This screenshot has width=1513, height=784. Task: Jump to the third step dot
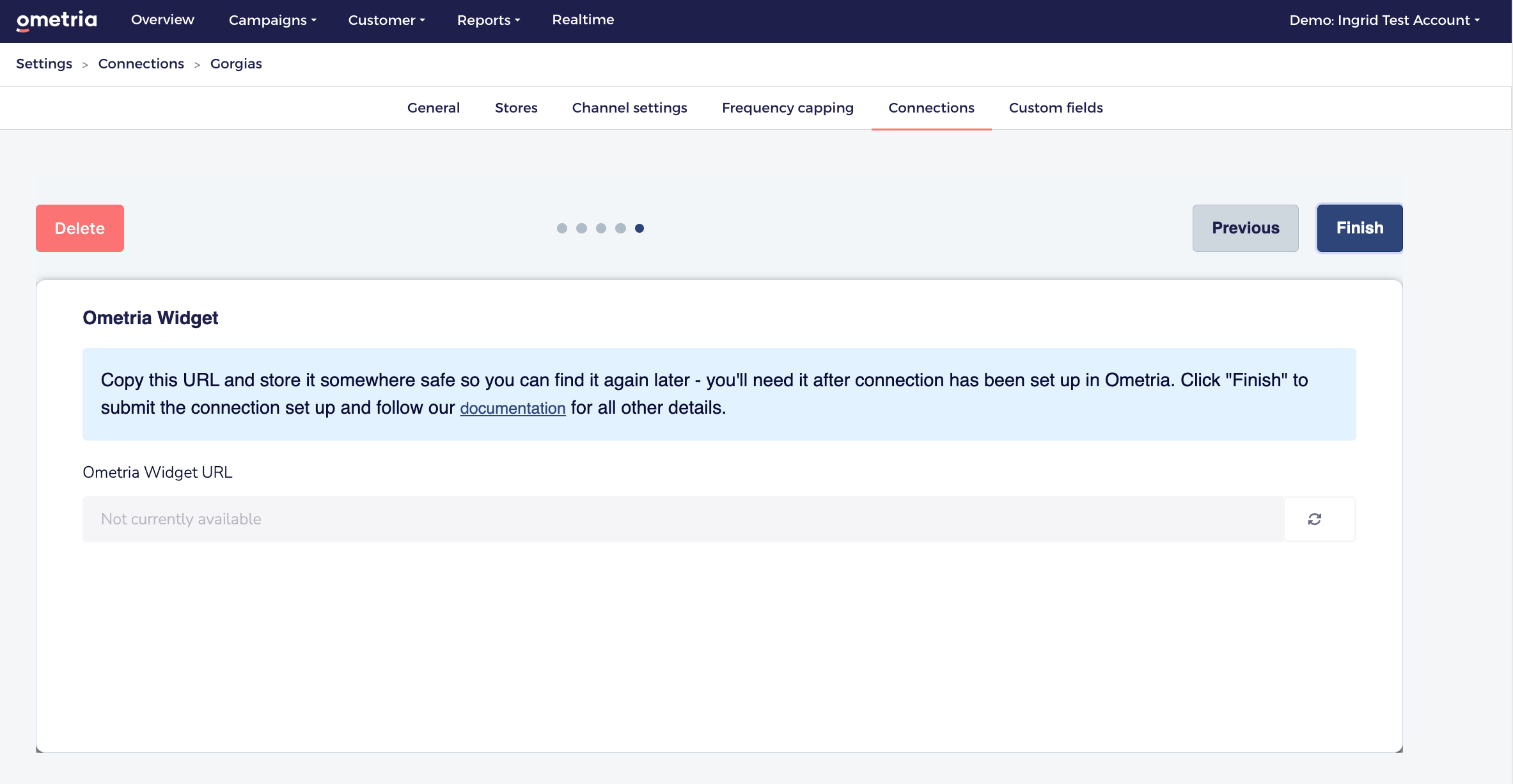click(601, 228)
